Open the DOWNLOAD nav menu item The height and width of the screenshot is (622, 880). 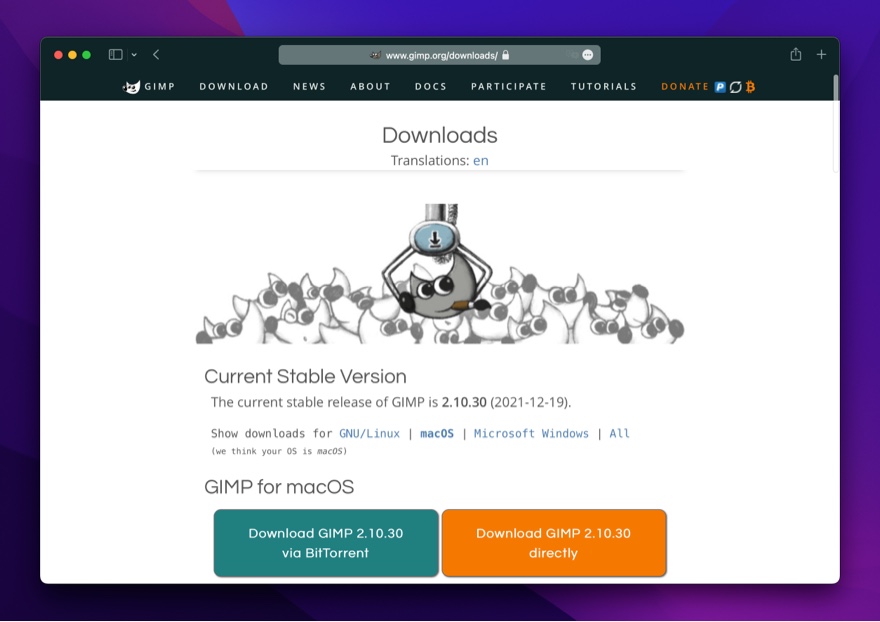tap(234, 86)
